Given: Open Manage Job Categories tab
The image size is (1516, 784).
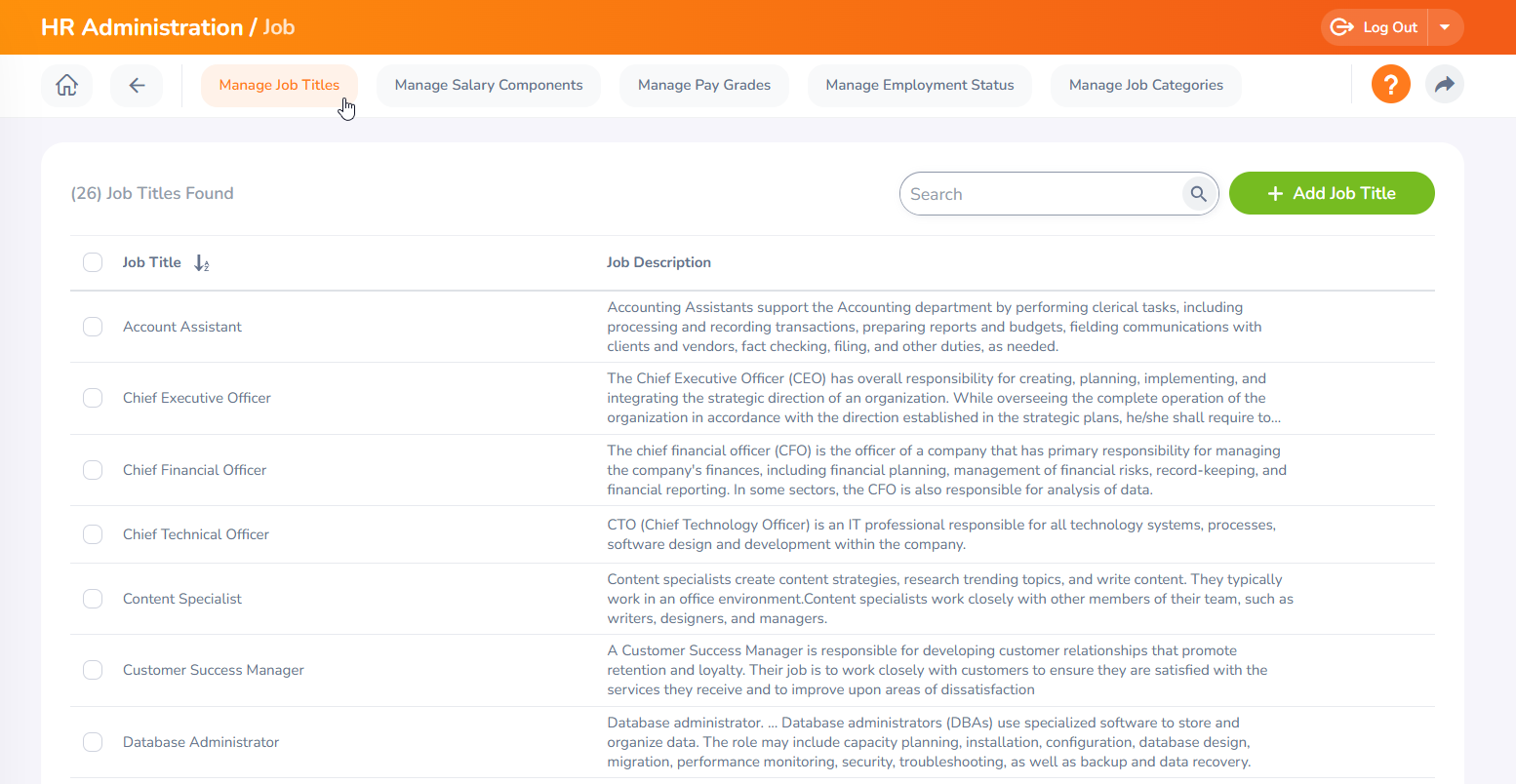Looking at the screenshot, I should (1146, 85).
